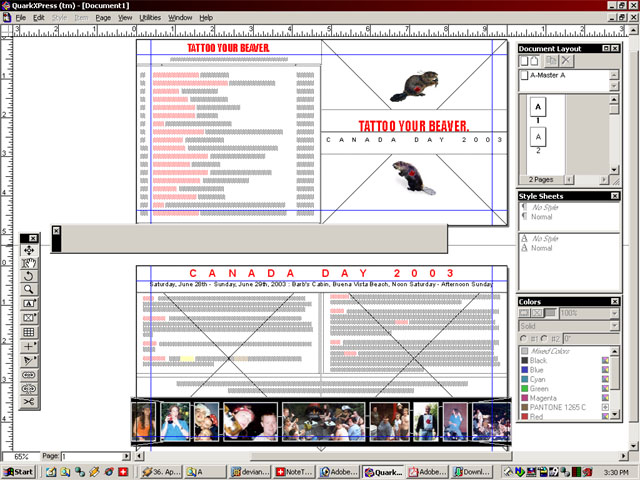Select the Item tool in the tool palette

tap(29, 250)
